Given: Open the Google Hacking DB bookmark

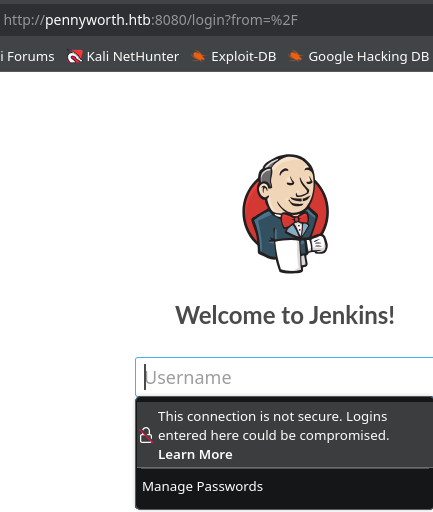Looking at the screenshot, I should pos(359,56).
